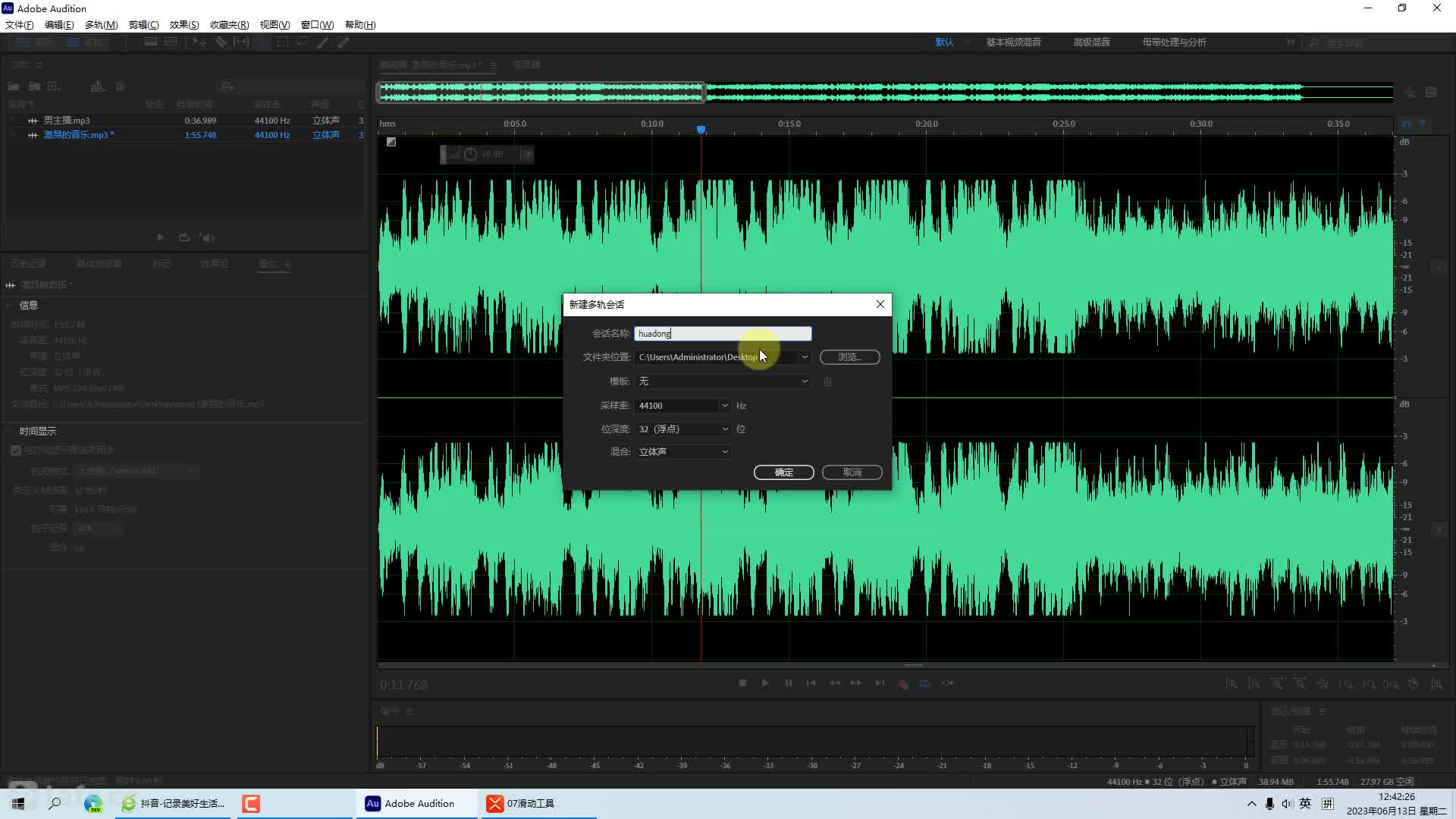Open the template dropdown showing 无
The image size is (1456, 819).
coord(722,381)
